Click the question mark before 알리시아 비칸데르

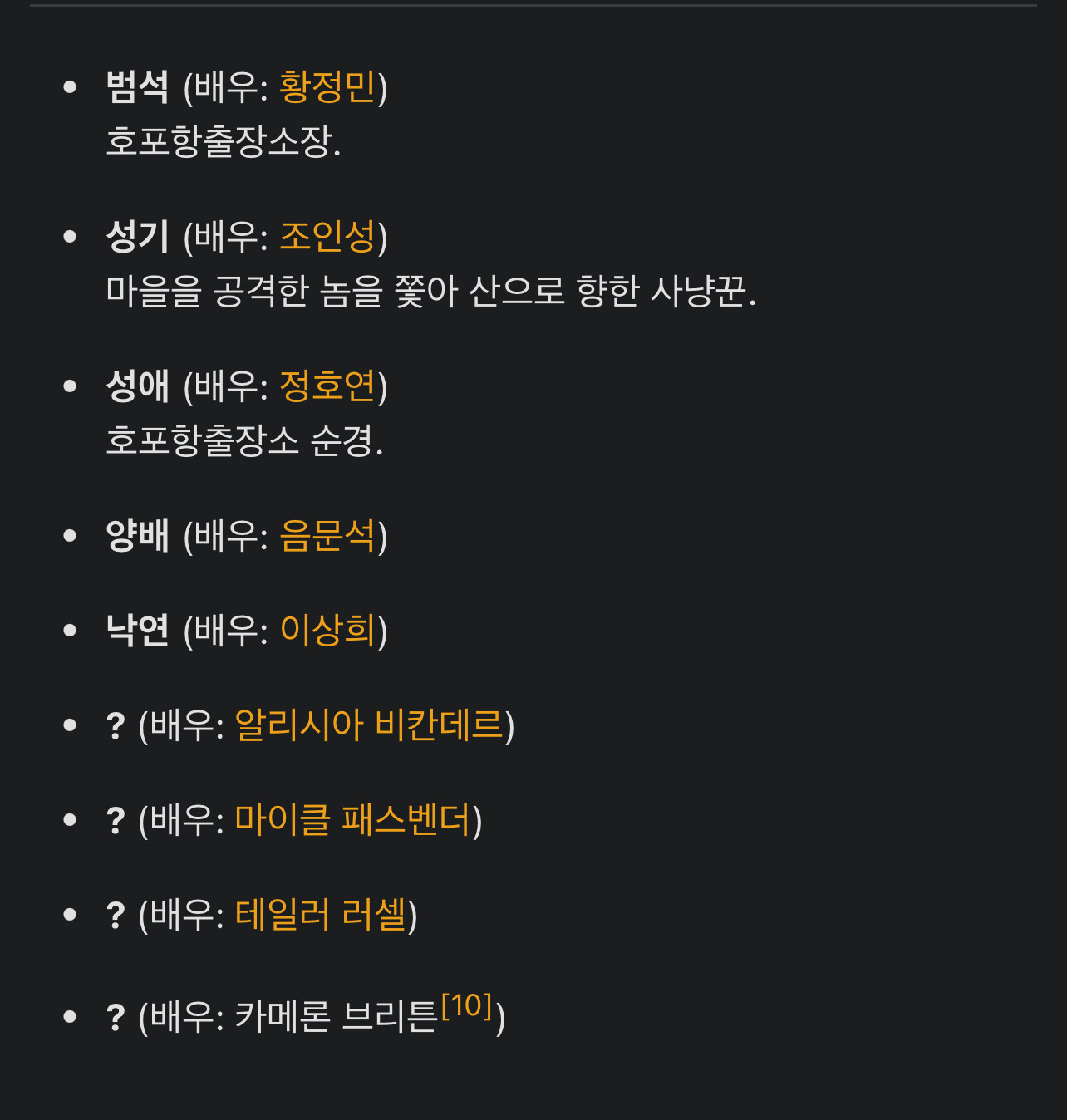116,726
